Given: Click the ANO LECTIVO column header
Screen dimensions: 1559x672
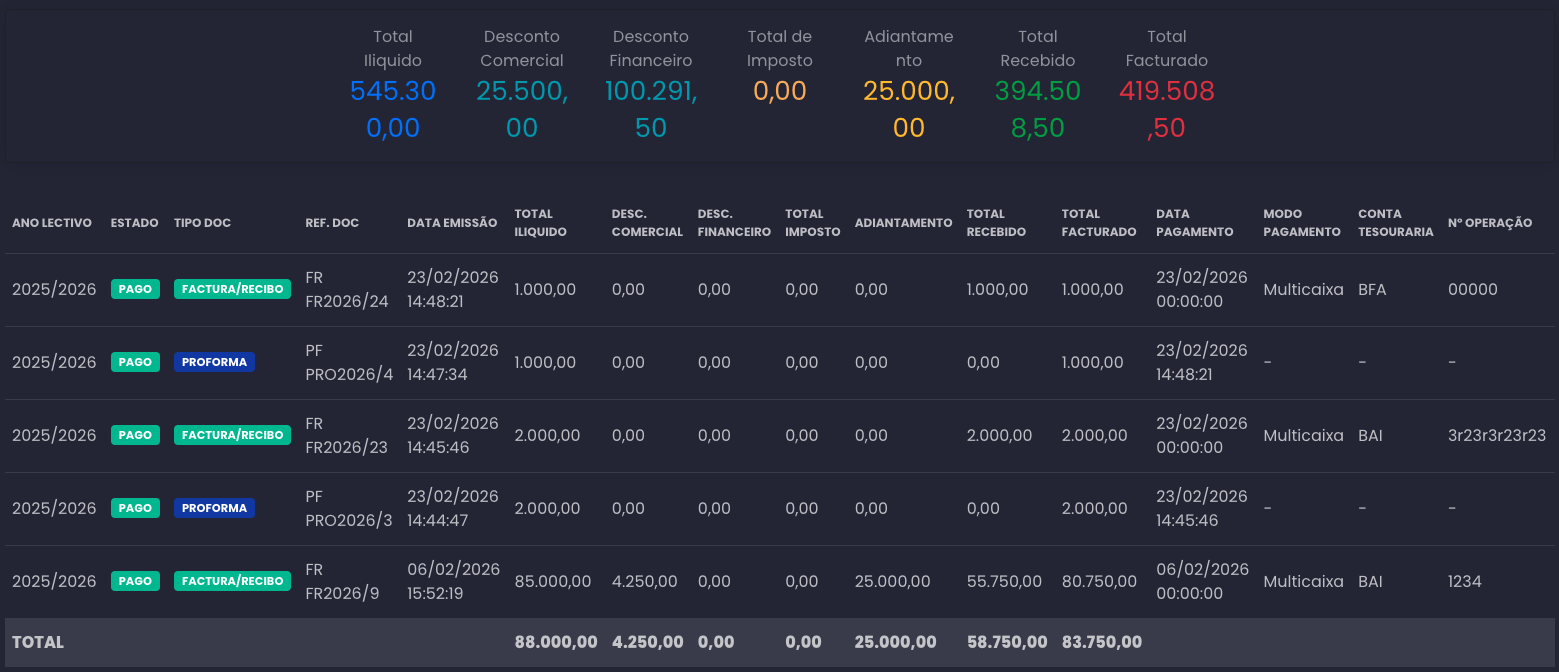Looking at the screenshot, I should point(52,223).
